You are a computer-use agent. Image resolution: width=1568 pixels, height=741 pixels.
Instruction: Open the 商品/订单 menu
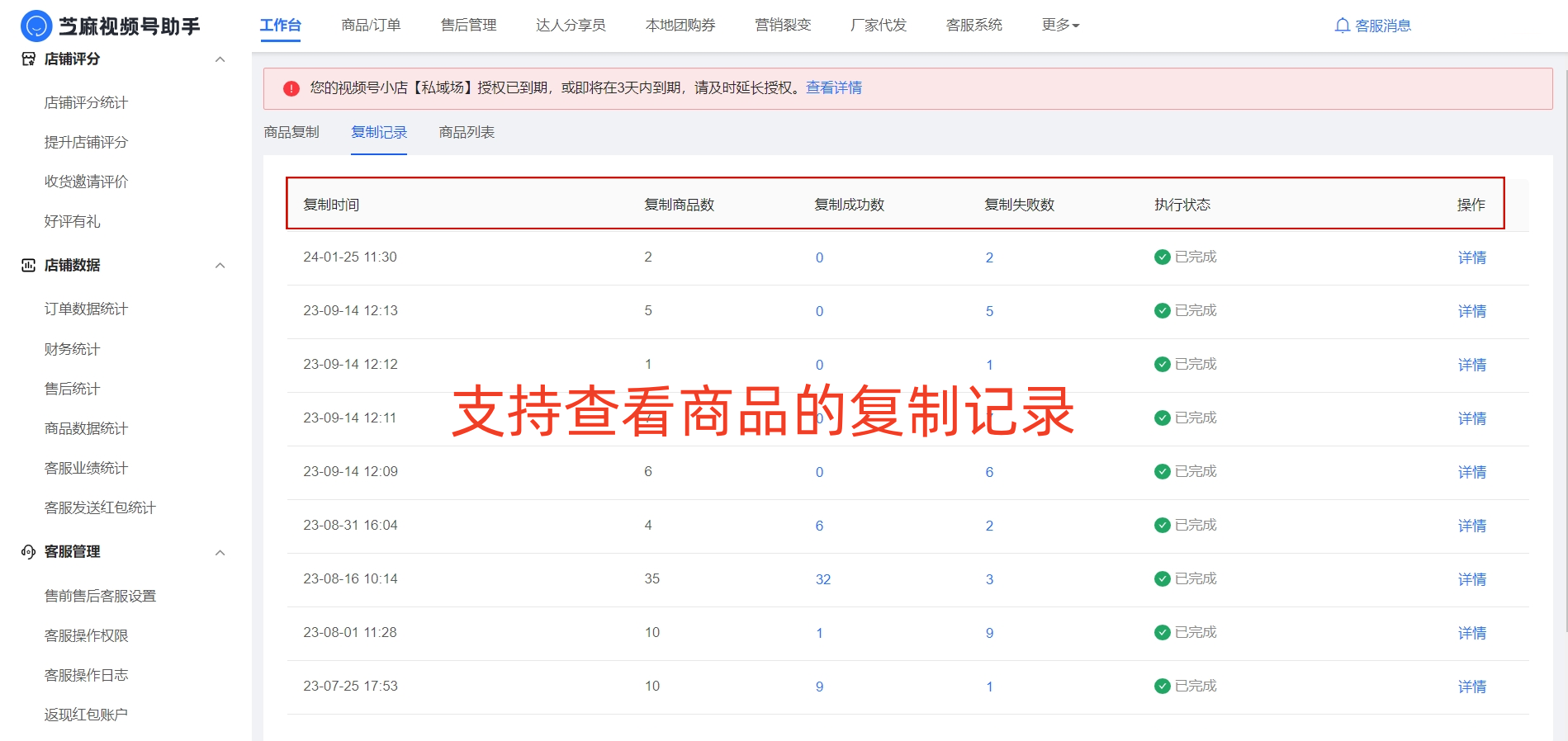click(371, 26)
